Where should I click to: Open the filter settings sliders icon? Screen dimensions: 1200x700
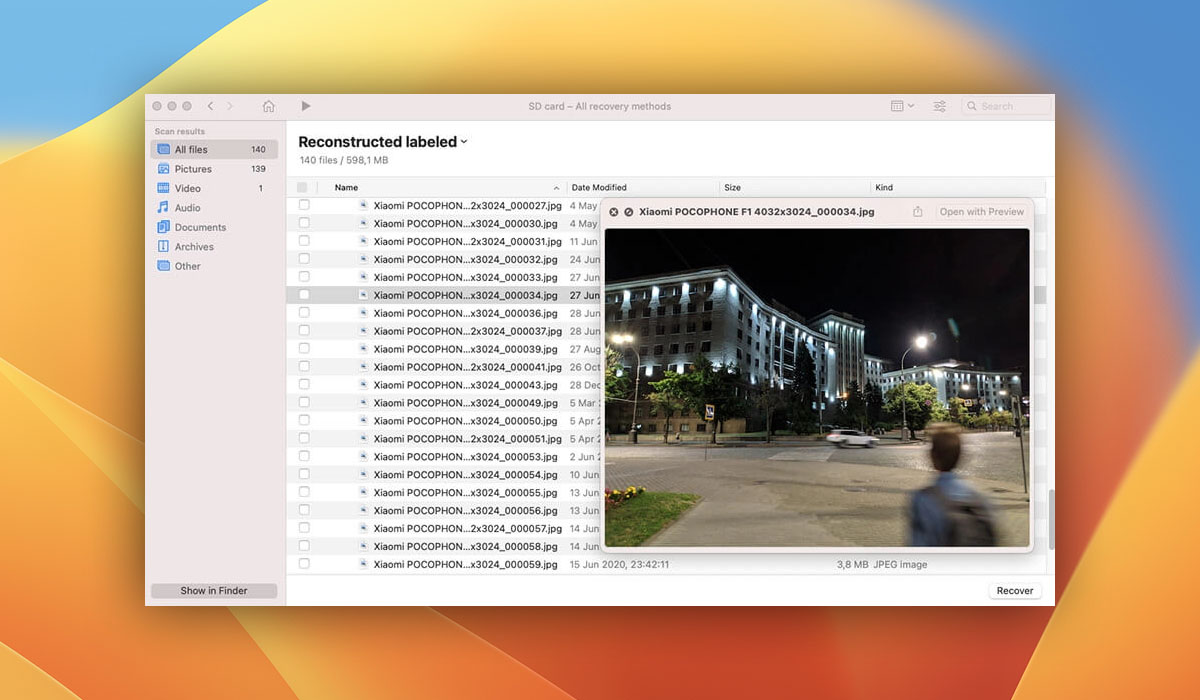click(x=940, y=106)
